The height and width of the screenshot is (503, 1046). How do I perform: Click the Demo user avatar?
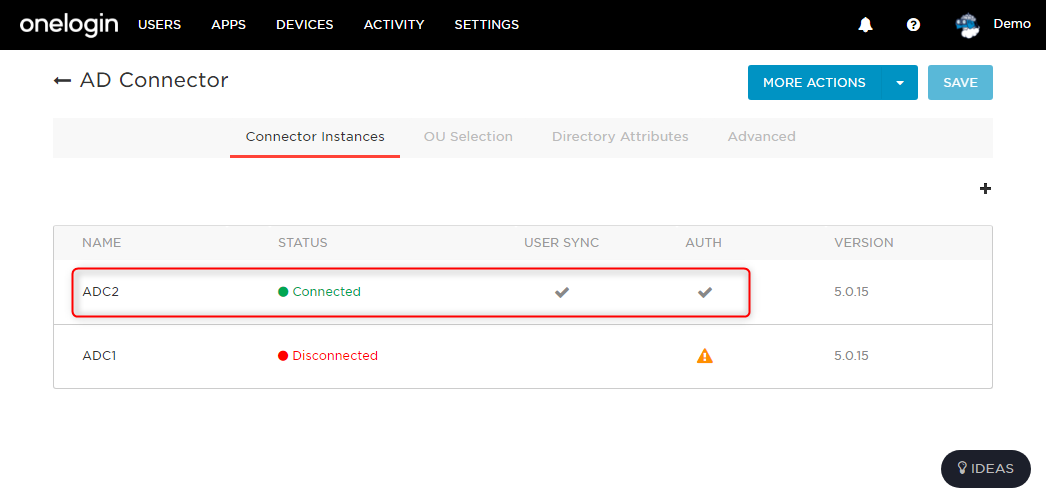click(x=967, y=25)
